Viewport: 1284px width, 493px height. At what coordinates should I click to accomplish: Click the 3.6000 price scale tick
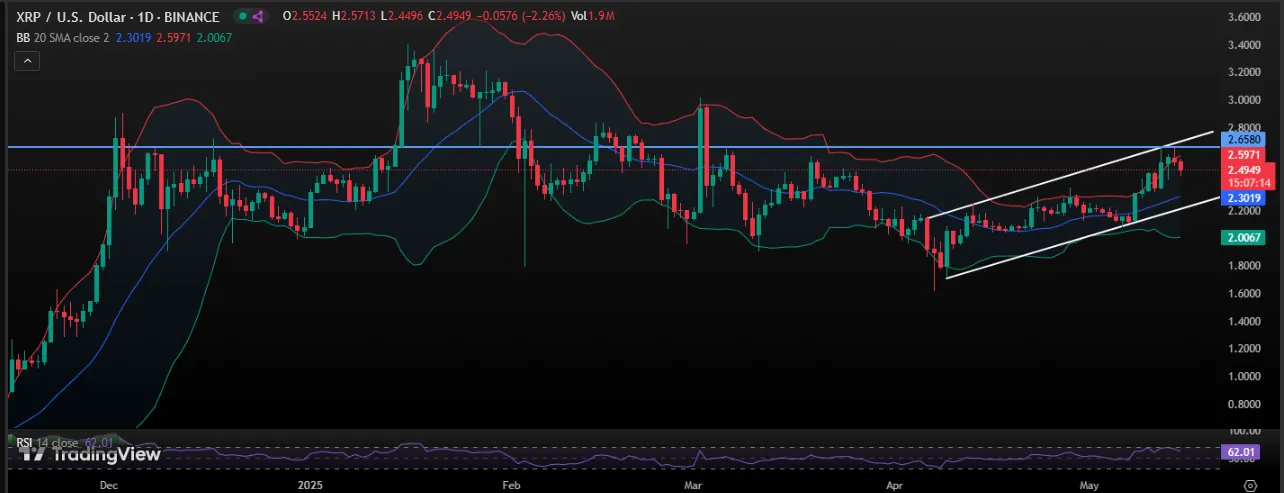point(1243,17)
